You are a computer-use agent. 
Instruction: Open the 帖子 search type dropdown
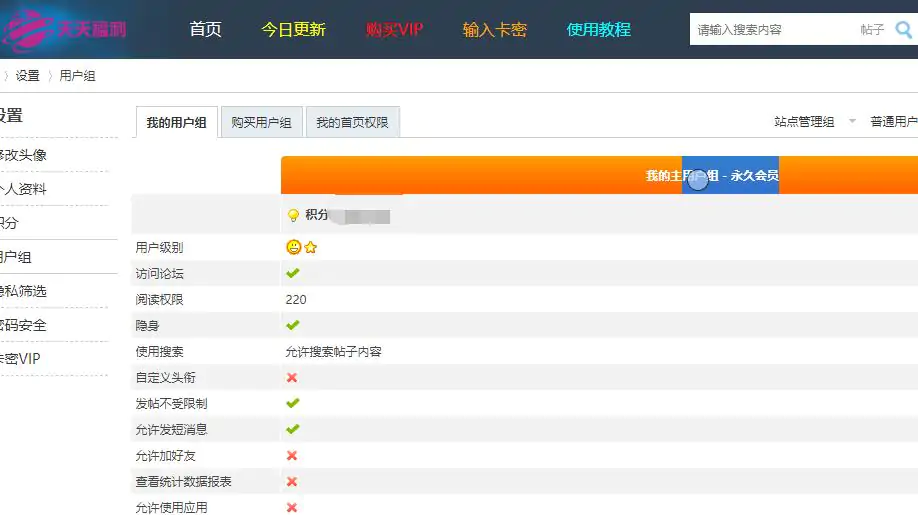[872, 29]
